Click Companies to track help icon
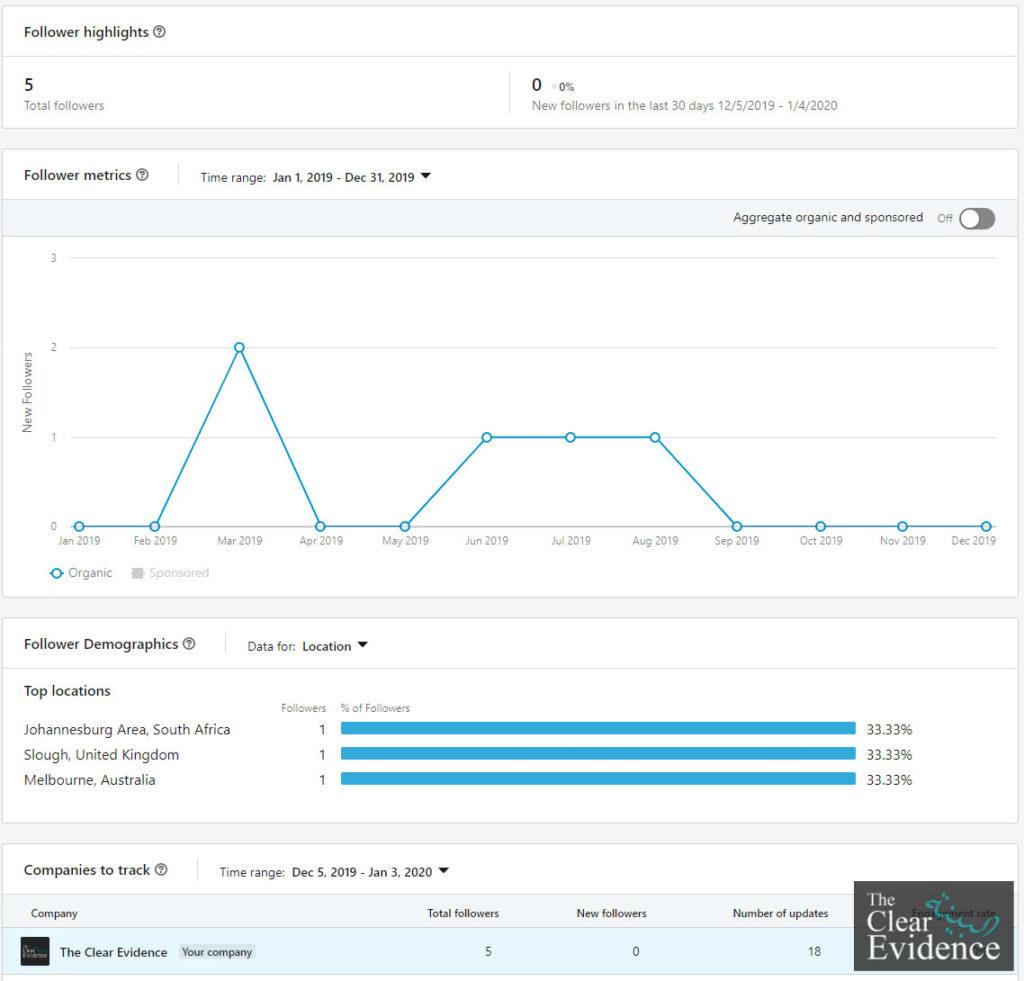The width and height of the screenshot is (1024, 981). 161,870
